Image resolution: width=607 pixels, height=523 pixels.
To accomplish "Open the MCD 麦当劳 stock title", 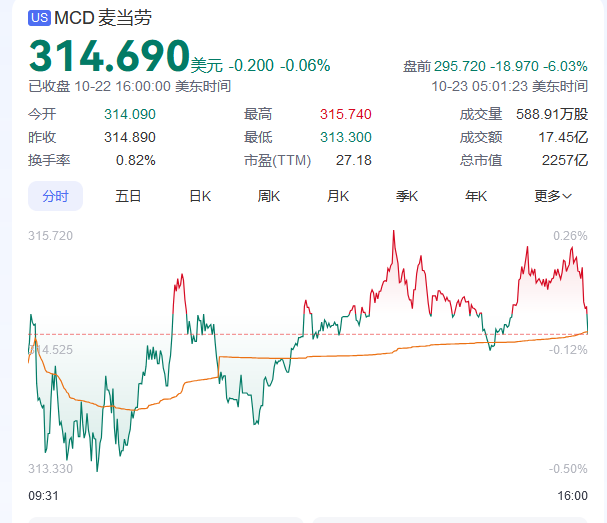I will [x=103, y=18].
